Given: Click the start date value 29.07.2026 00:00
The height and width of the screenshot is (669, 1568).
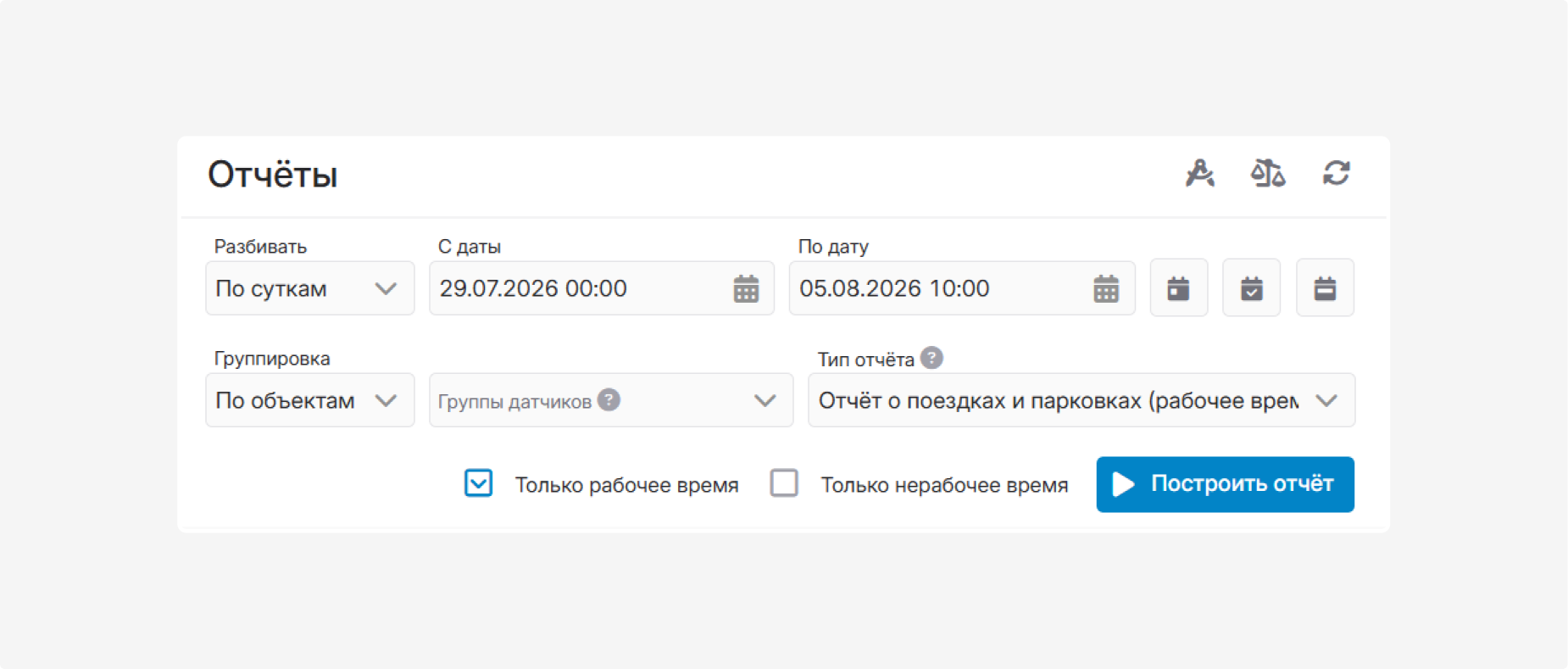Looking at the screenshot, I should point(533,288).
